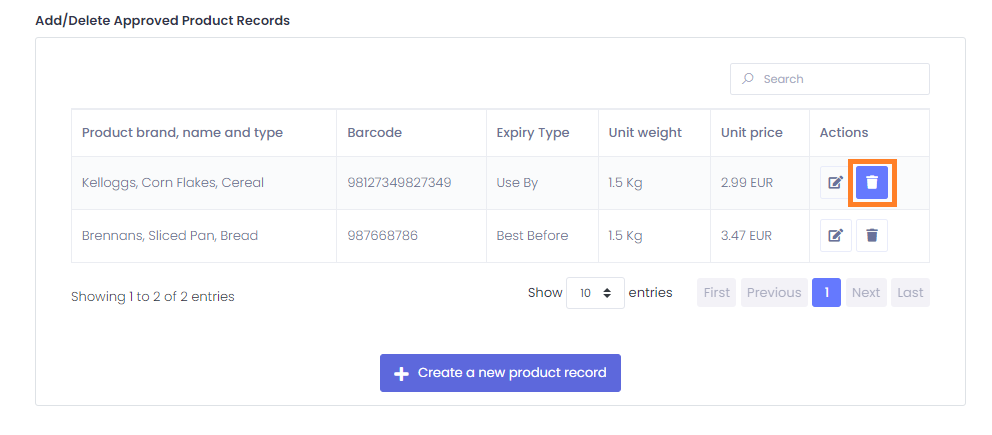The width and height of the screenshot is (992, 435).
Task: Go to the First page
Action: tap(716, 293)
